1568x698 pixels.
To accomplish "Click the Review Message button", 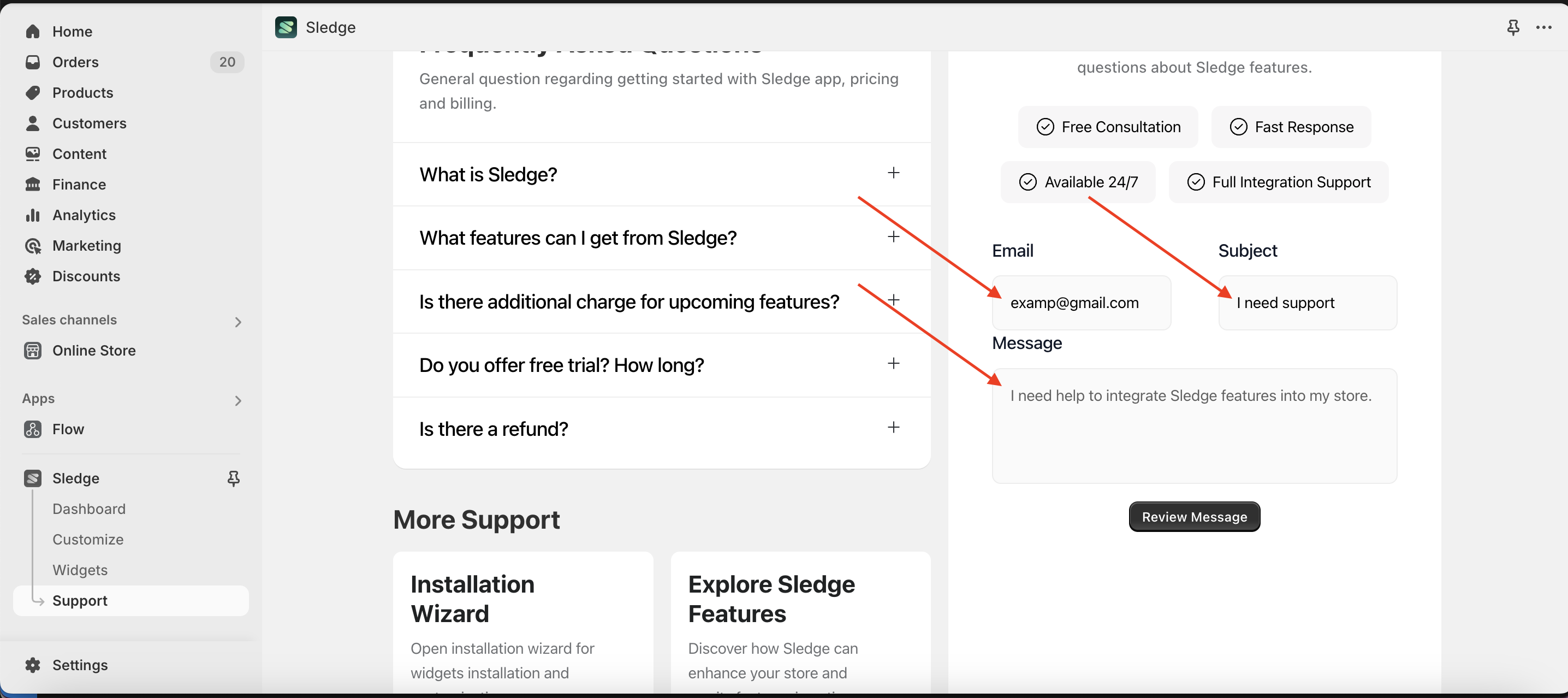I will point(1193,517).
